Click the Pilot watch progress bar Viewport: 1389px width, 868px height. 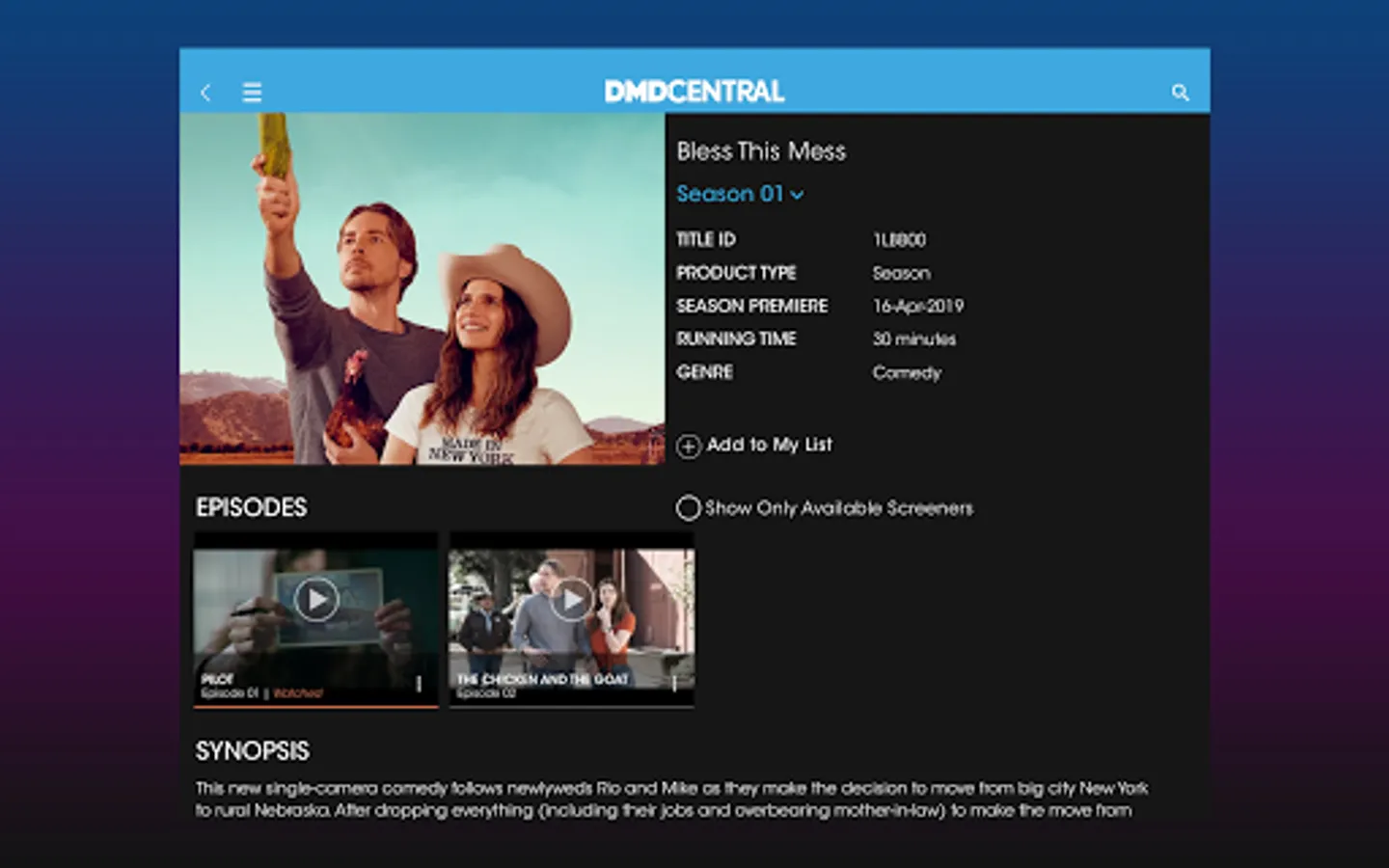point(315,706)
